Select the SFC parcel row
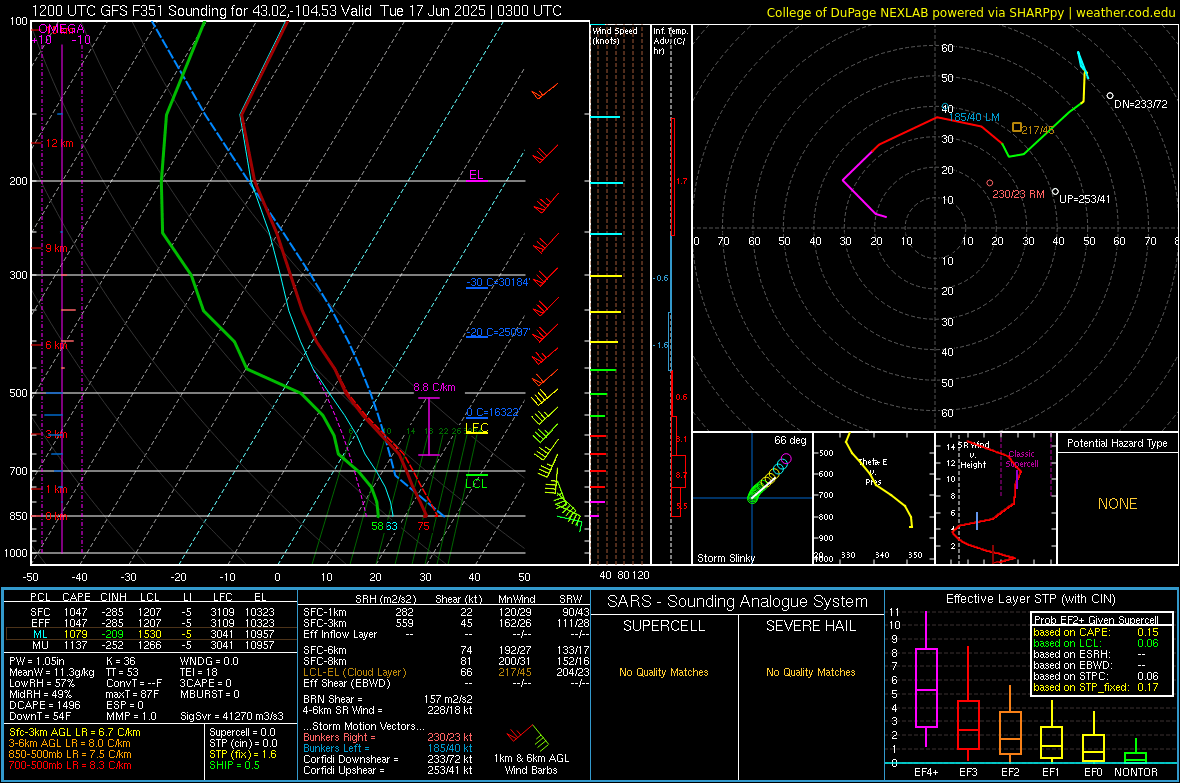Viewport: 1180px width, 783px height. [x=151, y=612]
